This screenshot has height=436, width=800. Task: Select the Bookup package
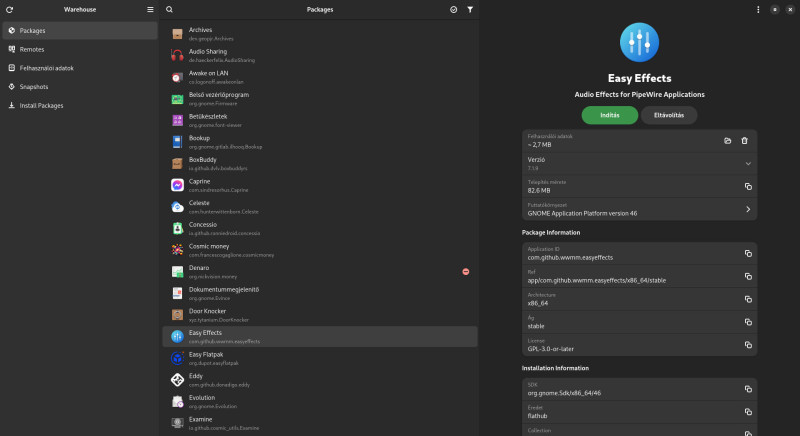coord(320,142)
